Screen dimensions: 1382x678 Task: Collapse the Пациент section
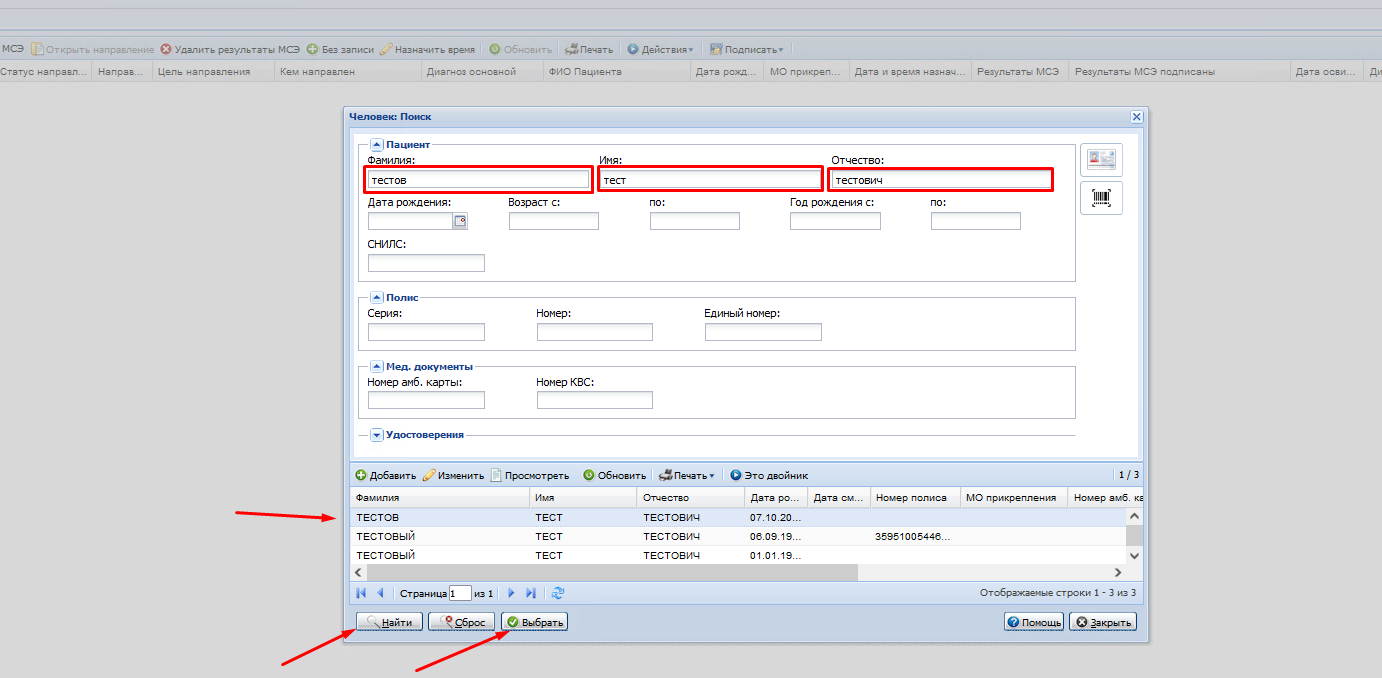[x=377, y=145]
